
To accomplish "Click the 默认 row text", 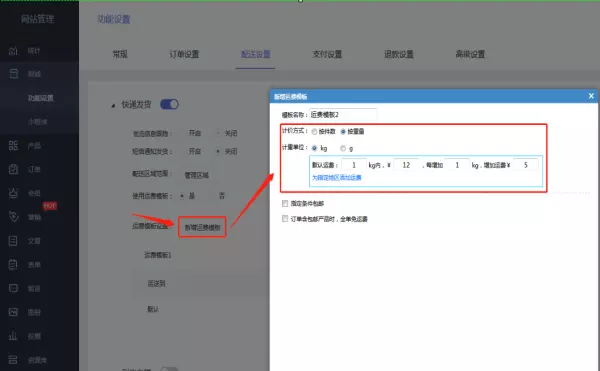I will point(153,309).
